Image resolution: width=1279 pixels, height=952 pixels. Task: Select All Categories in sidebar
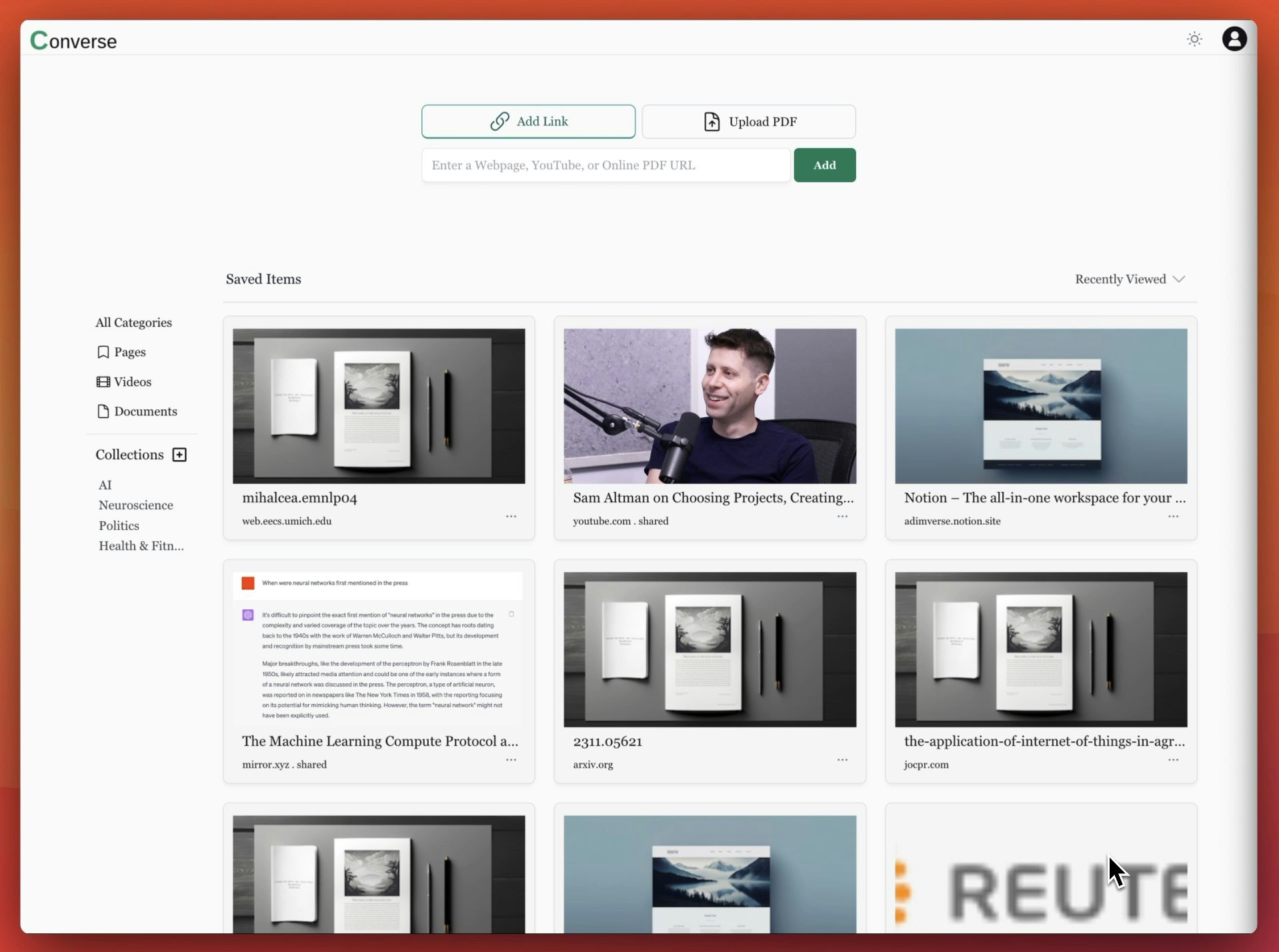pyautogui.click(x=133, y=323)
